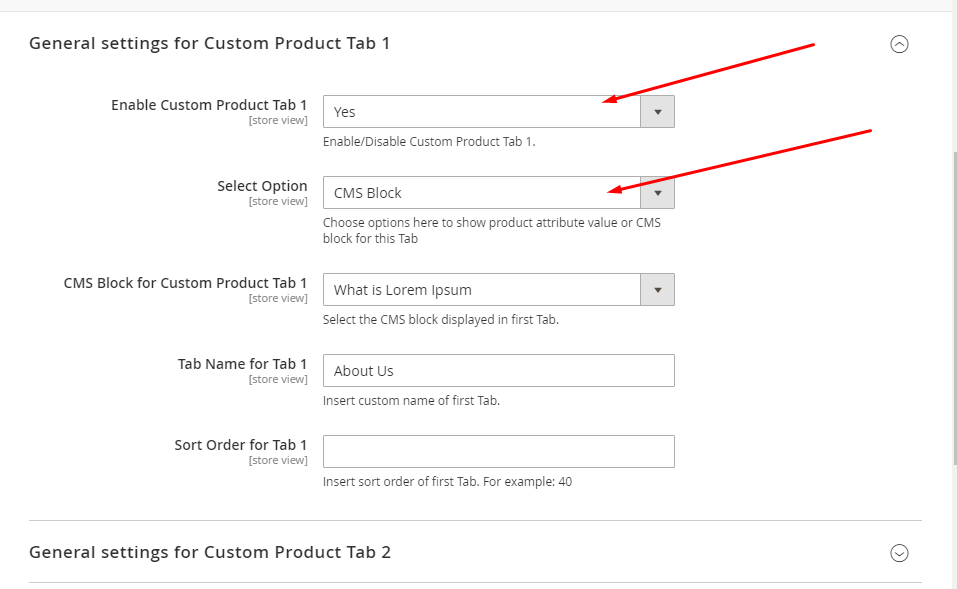This screenshot has width=957, height=589.
Task: Collapse the Custom Product Tab 1 section icon
Action: [899, 44]
